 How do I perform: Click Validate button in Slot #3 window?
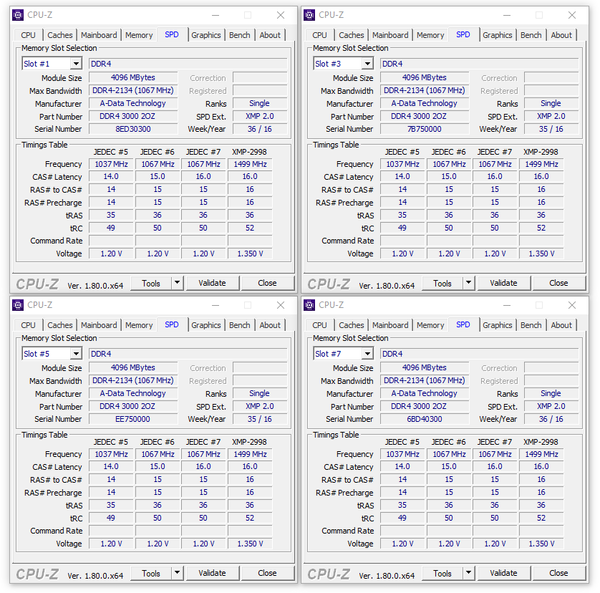pyautogui.click(x=504, y=283)
